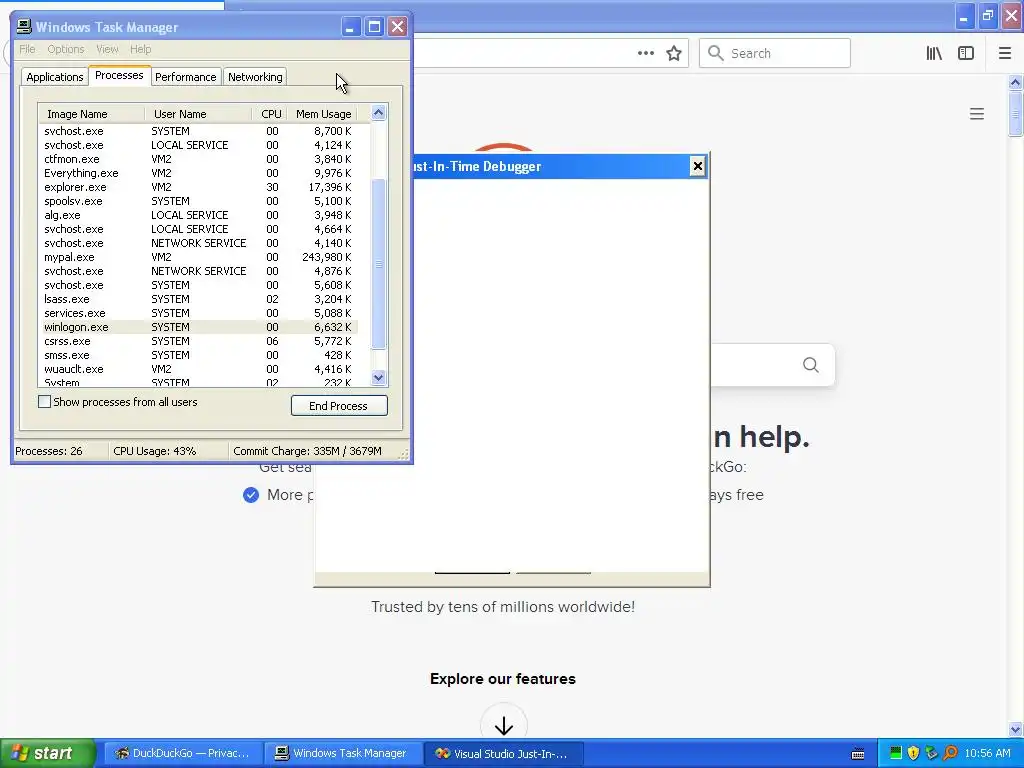The height and width of the screenshot is (768, 1024).
Task: Select the ctfmon.exe process row
Action: (199, 159)
